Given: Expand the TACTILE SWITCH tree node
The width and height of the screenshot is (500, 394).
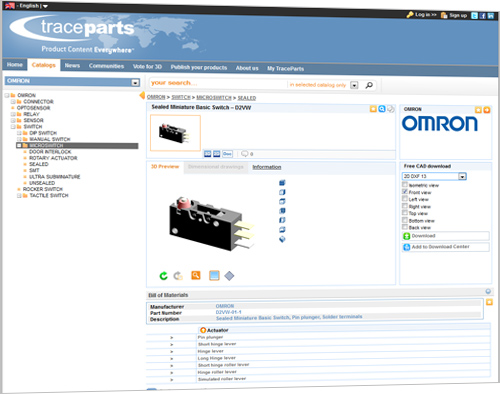Looking at the screenshot, I should click(x=19, y=196).
